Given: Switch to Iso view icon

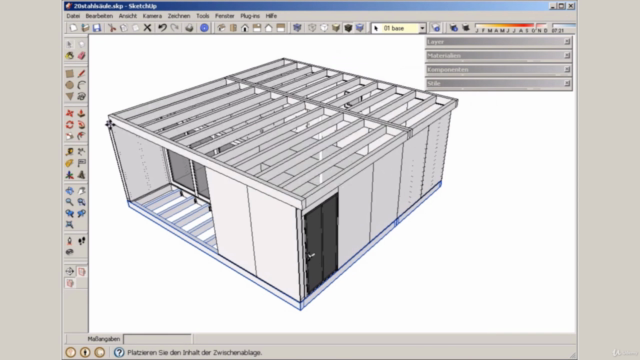Looking at the screenshot, I should coord(221,28).
